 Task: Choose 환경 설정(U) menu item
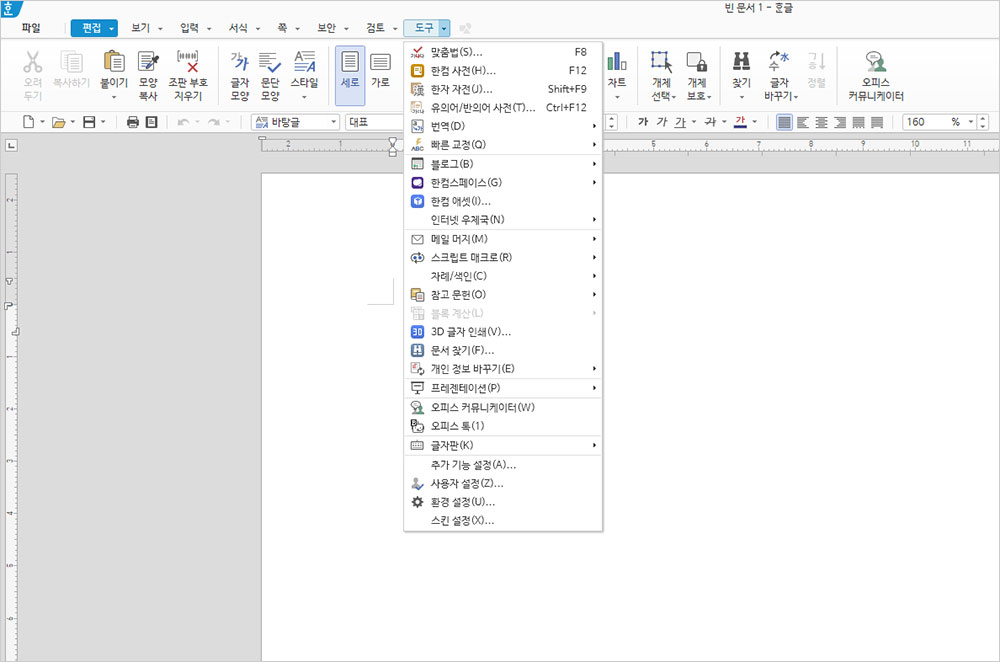(x=503, y=502)
